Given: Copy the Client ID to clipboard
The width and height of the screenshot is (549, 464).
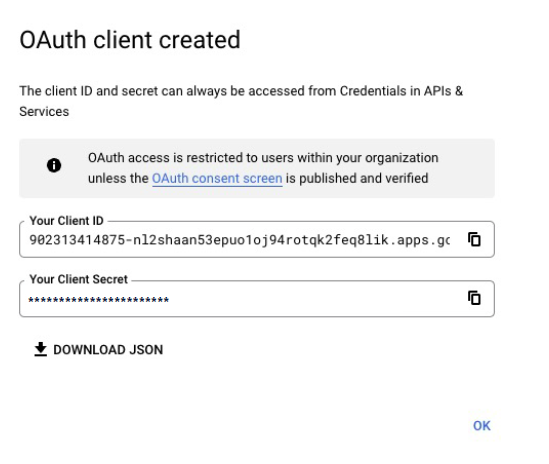Looking at the screenshot, I should pyautogui.click(x=474, y=240).
